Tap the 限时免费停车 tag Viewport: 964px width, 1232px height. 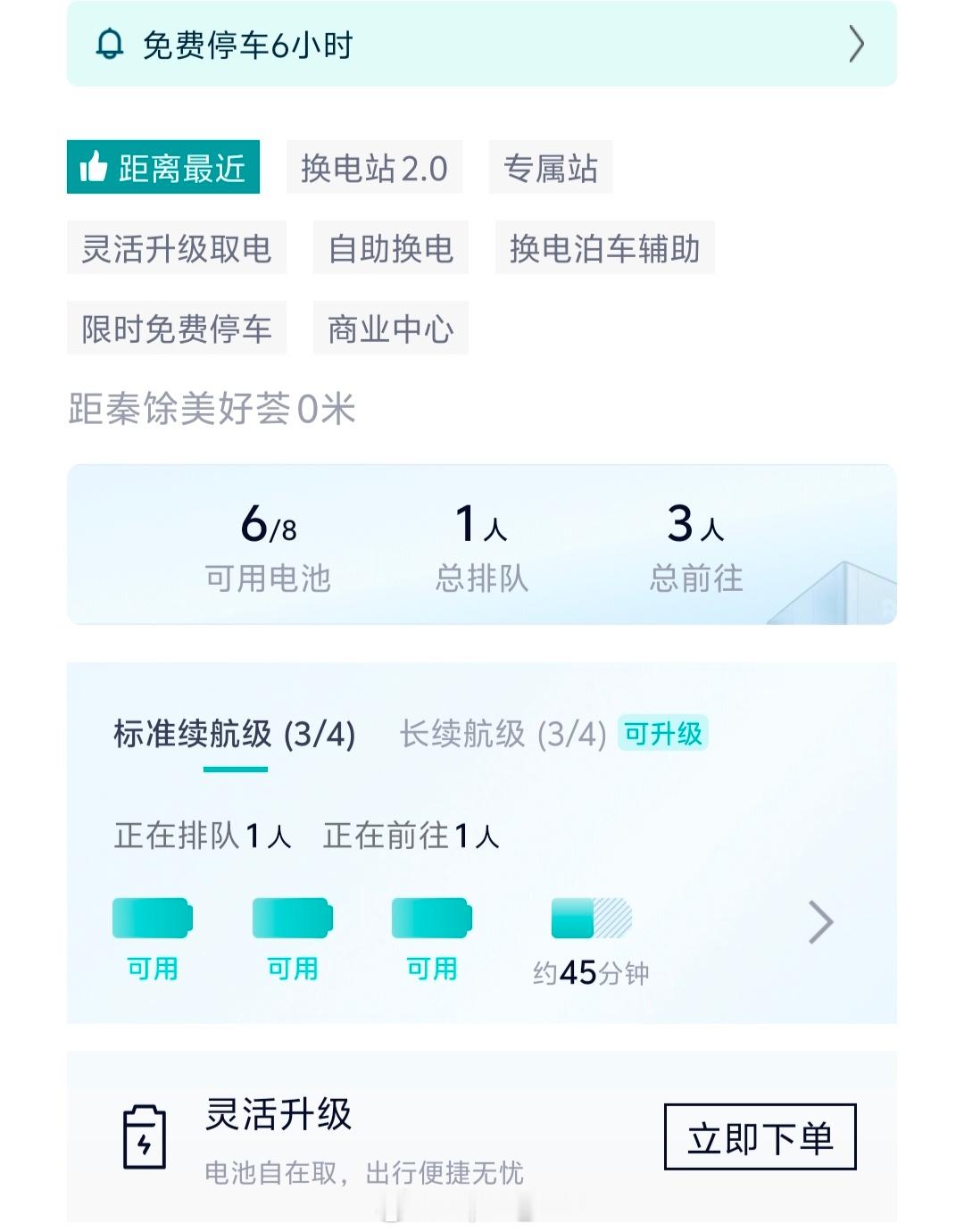(177, 328)
